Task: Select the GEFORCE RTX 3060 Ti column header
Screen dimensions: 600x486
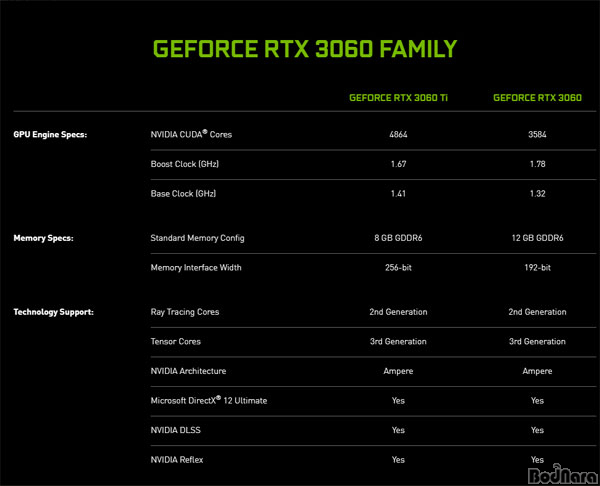Action: [398, 98]
